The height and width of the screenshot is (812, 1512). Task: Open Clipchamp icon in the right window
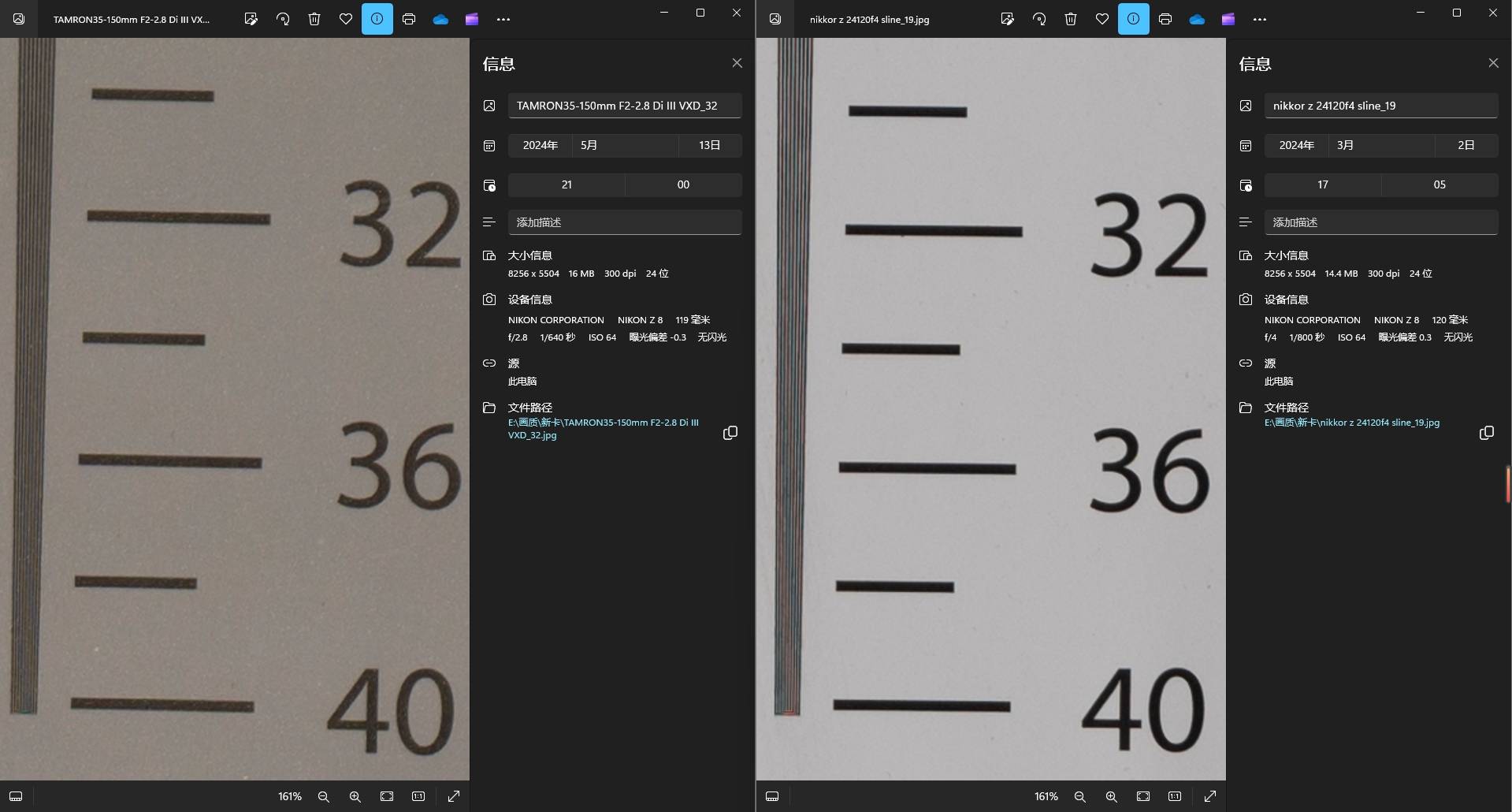point(1228,19)
